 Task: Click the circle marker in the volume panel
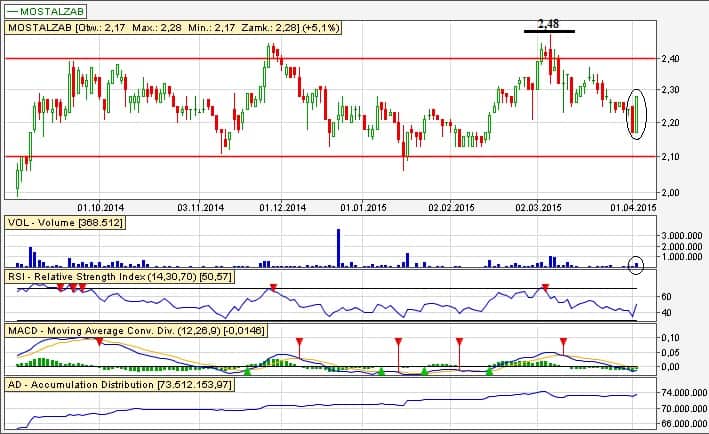click(637, 264)
